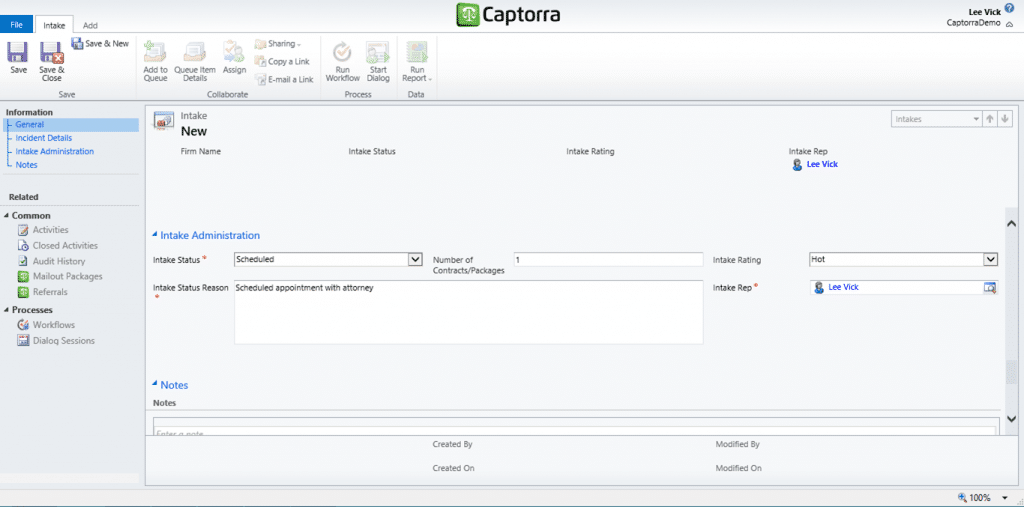The image size is (1024, 507).
Task: Click the Intake Rep lookup icon
Action: point(990,287)
